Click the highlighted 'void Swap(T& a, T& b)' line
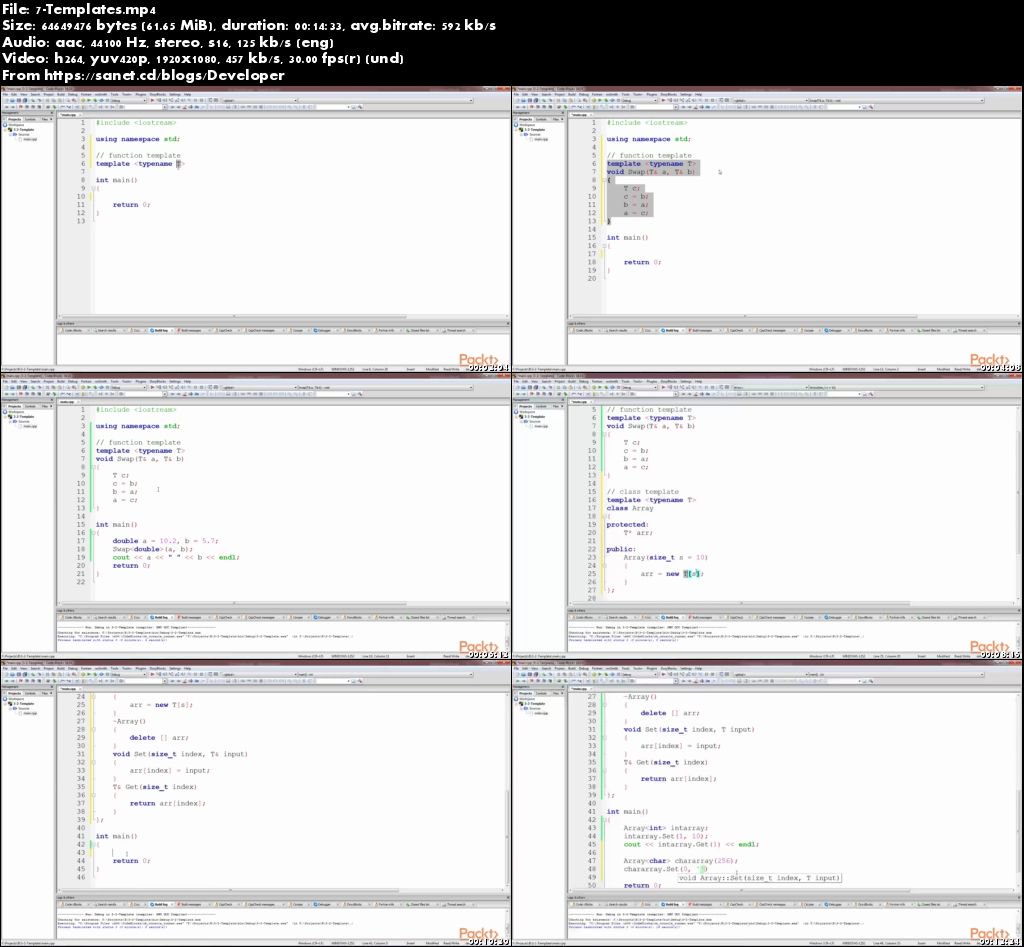Image resolution: width=1024 pixels, height=947 pixels. coord(651,172)
